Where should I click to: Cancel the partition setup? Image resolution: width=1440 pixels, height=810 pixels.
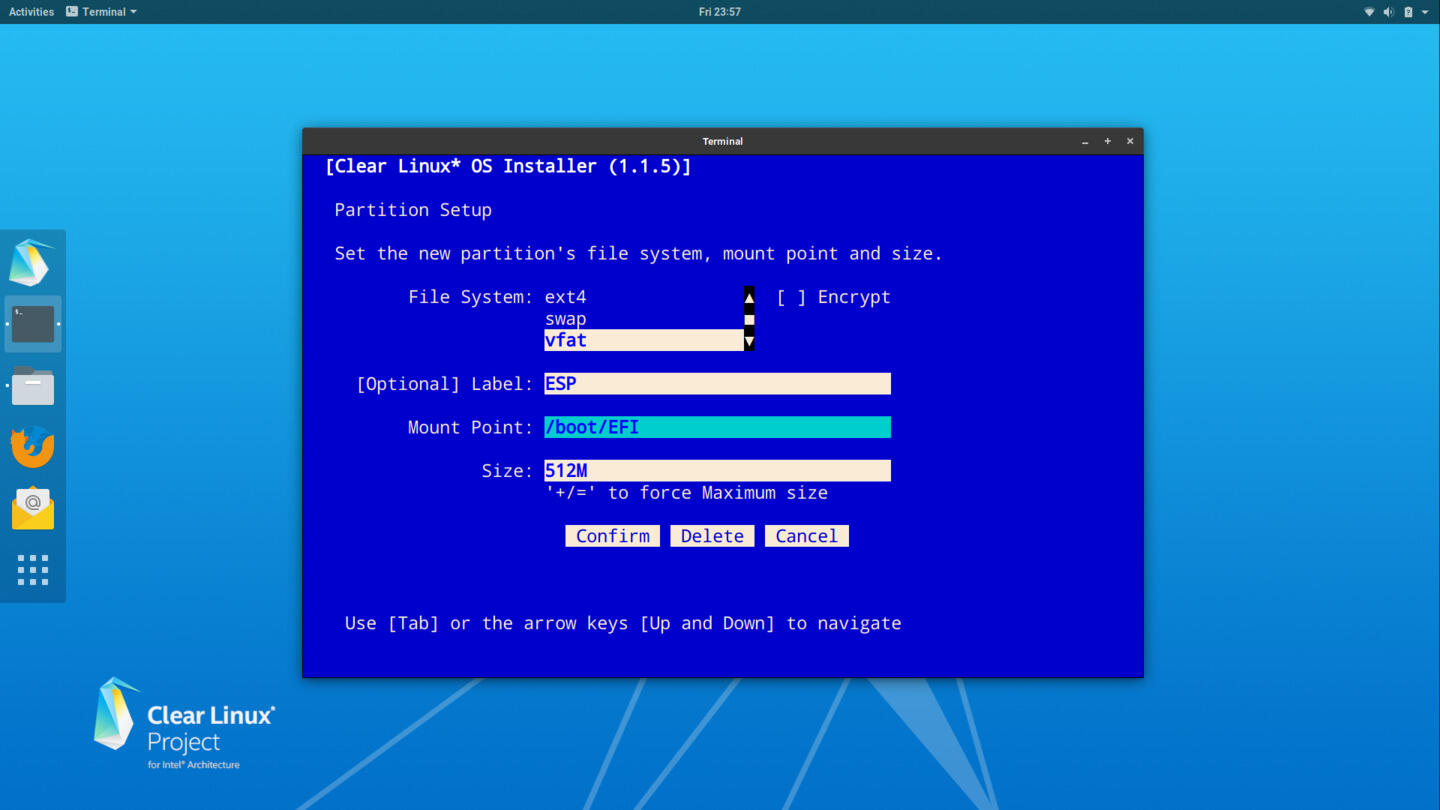pyautogui.click(x=806, y=536)
